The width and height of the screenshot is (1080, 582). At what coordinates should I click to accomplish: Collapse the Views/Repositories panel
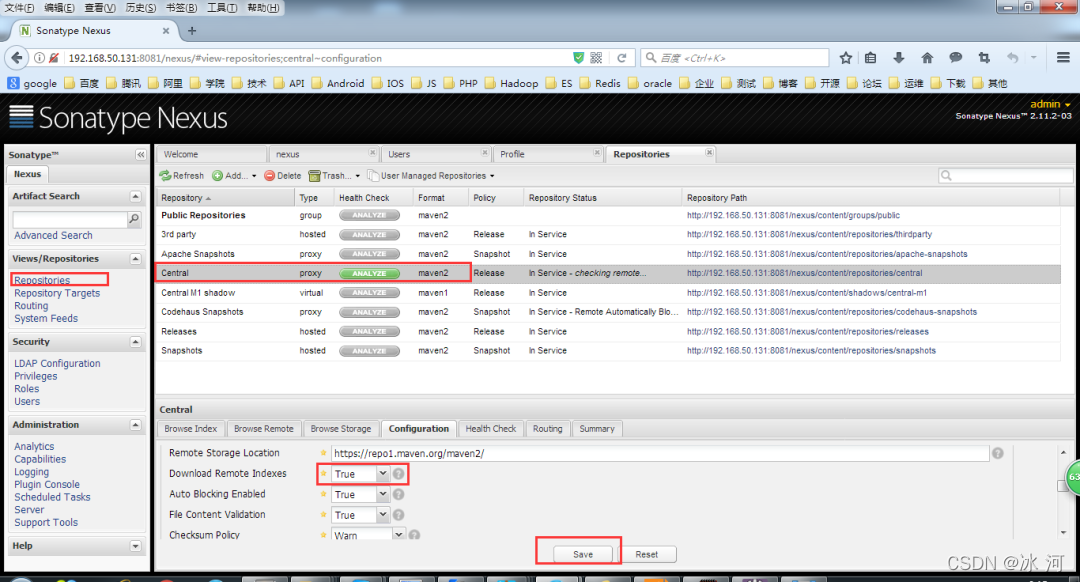click(x=136, y=259)
